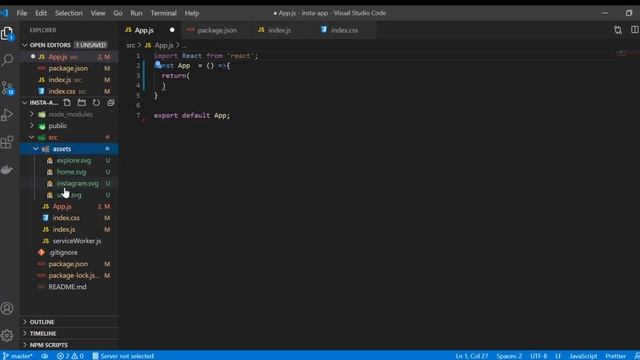
Task: Open the Selection menu
Action: (x=69, y=13)
